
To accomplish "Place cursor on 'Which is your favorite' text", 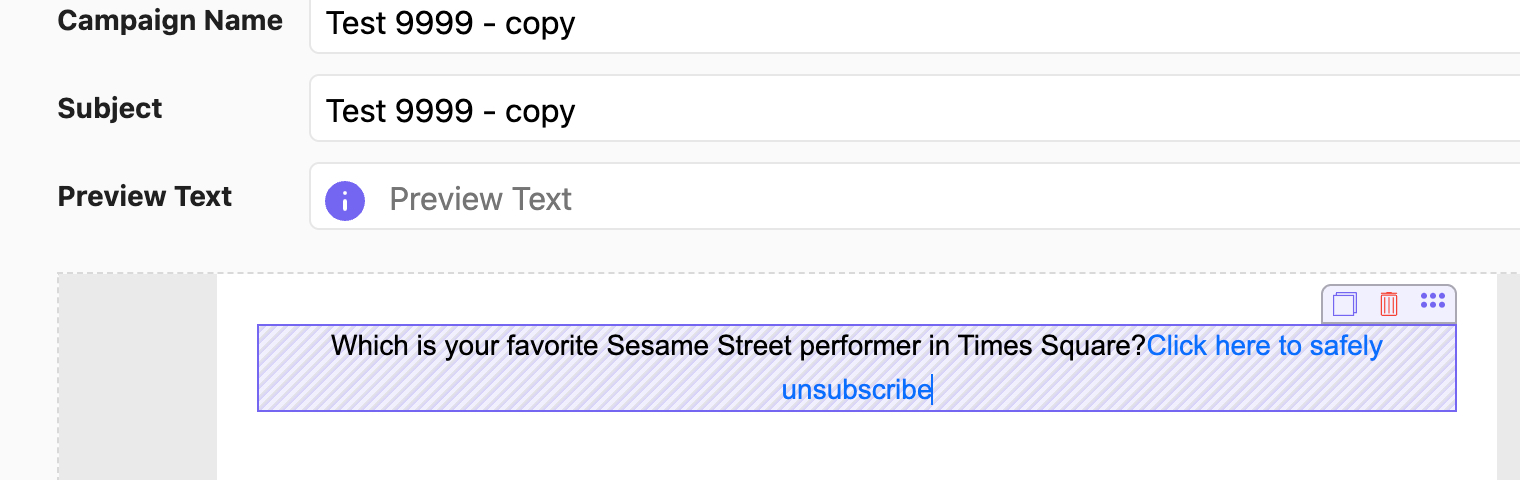I will 466,346.
